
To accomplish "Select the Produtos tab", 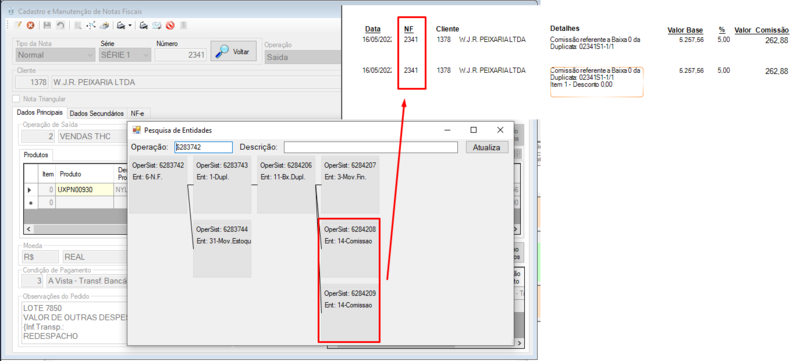I will click(36, 154).
